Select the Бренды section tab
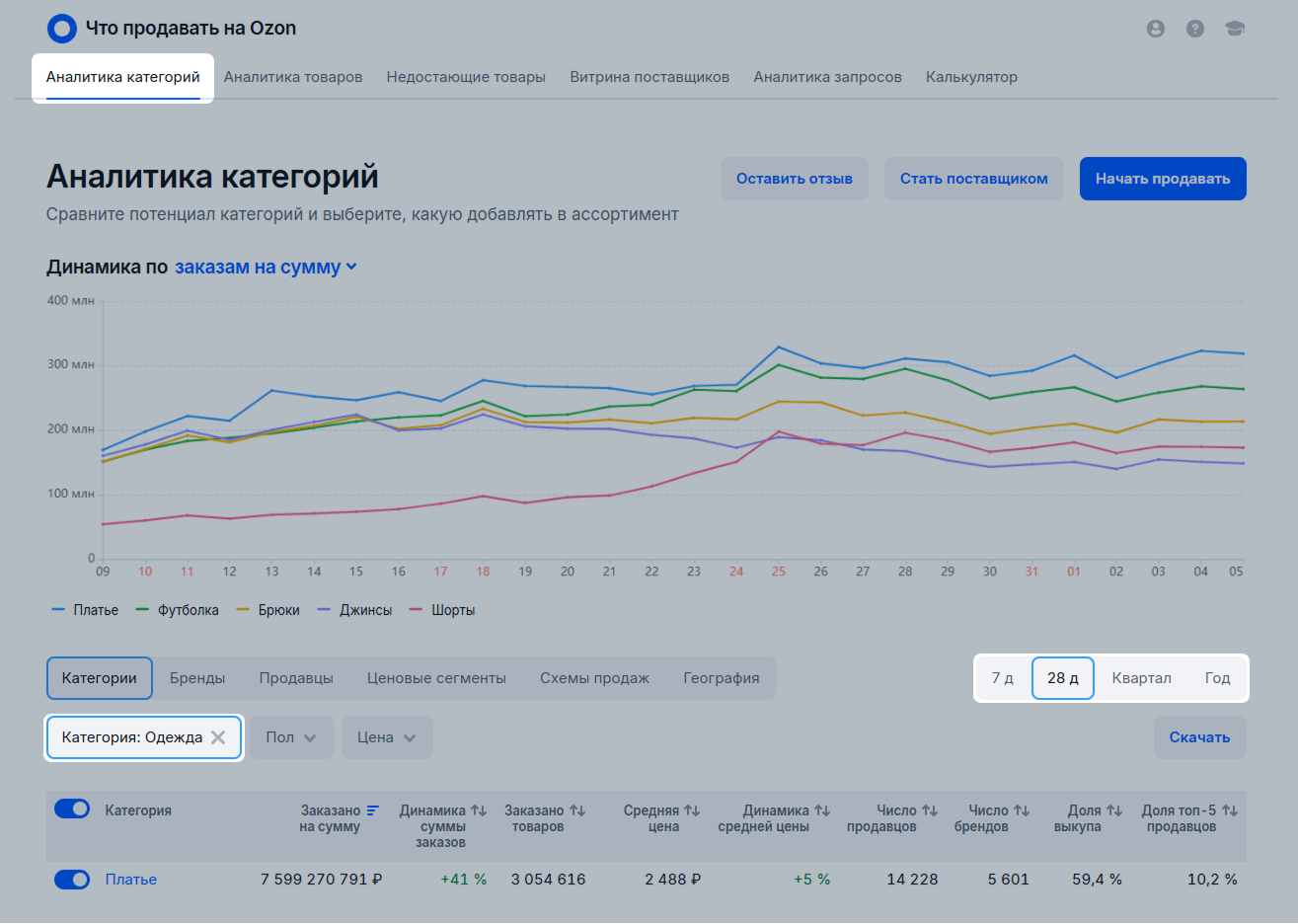Viewport: 1298px width, 924px height. point(197,678)
